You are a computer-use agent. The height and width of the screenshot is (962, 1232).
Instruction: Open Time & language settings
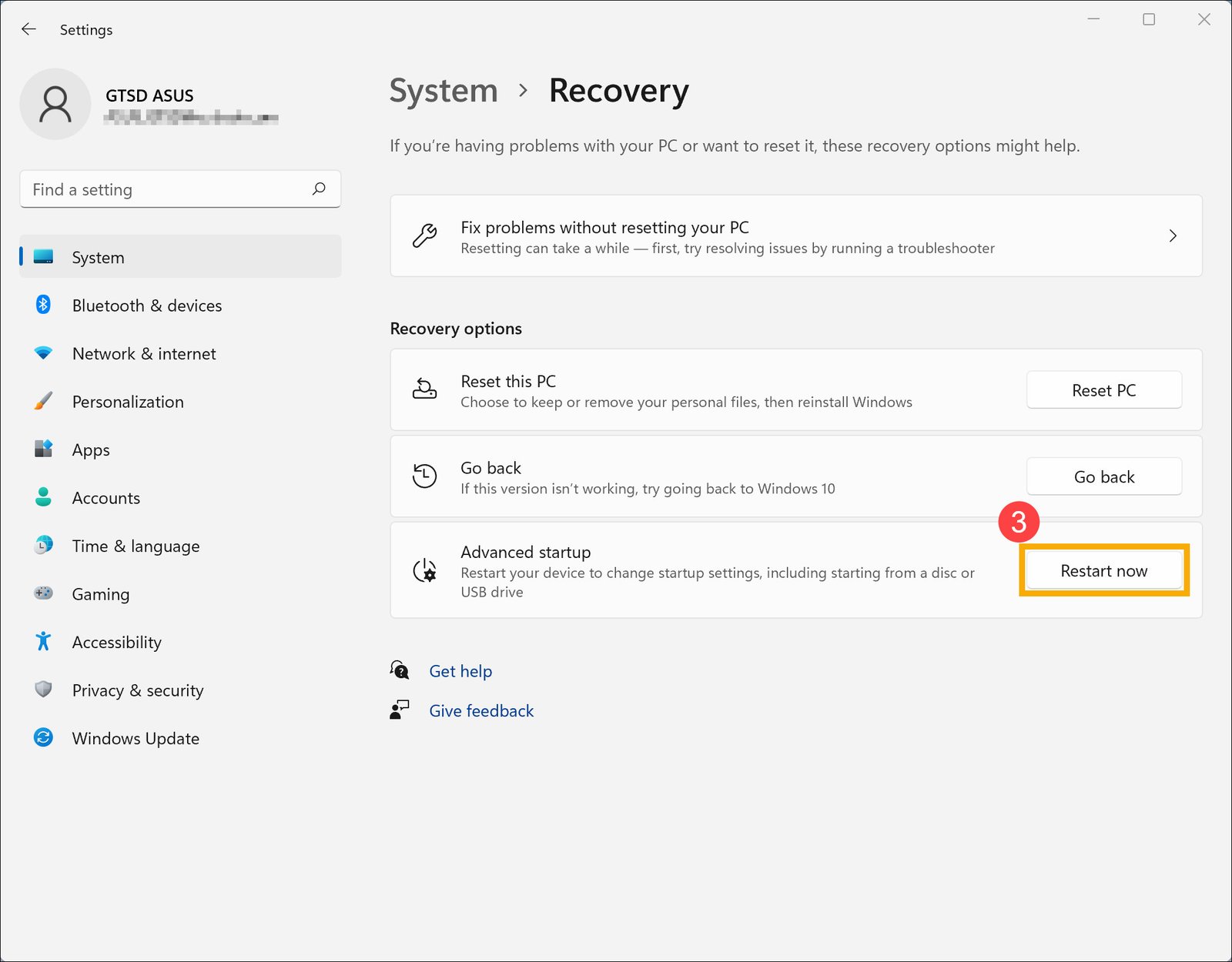136,546
